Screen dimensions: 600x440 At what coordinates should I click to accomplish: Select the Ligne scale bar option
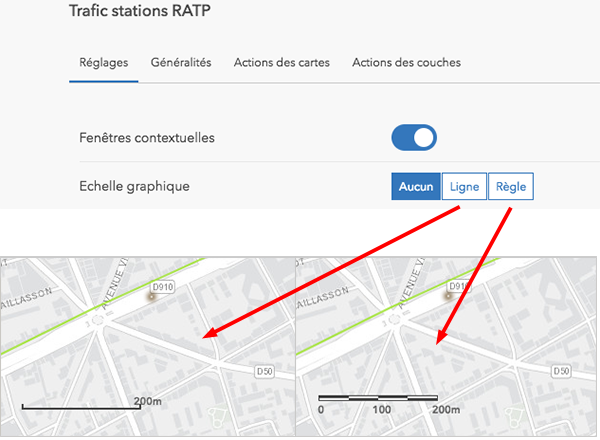(464, 186)
